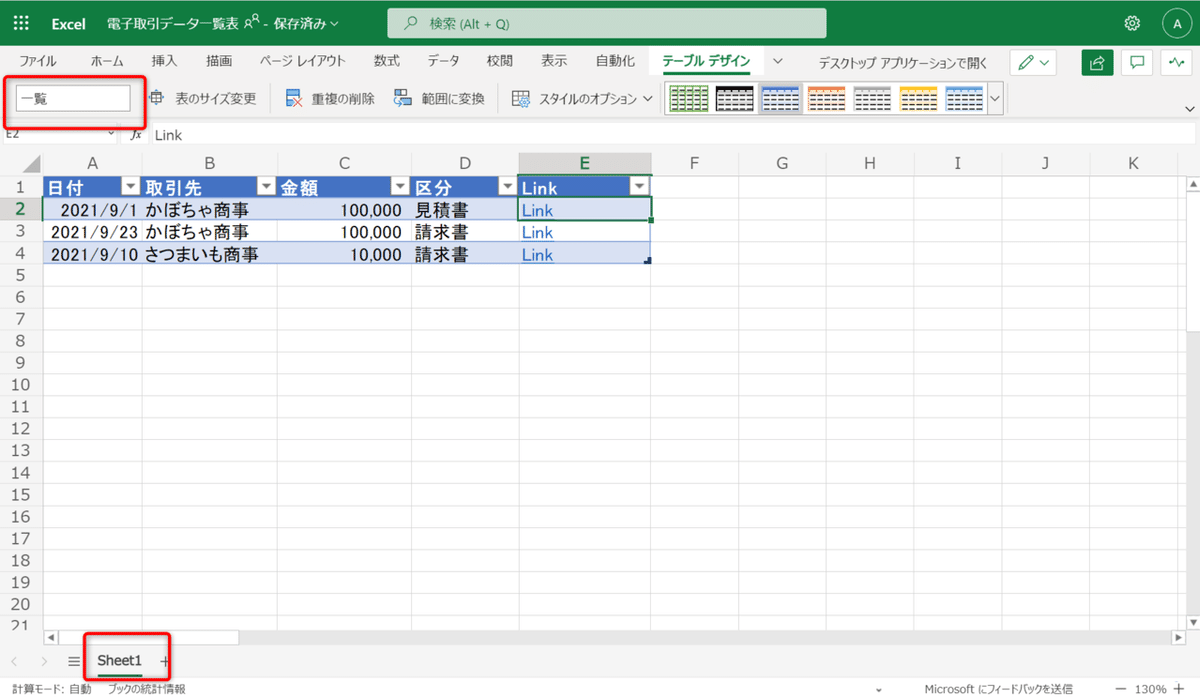
Task: Select cell さつまいも商事 in row 4
Action: [x=209, y=255]
